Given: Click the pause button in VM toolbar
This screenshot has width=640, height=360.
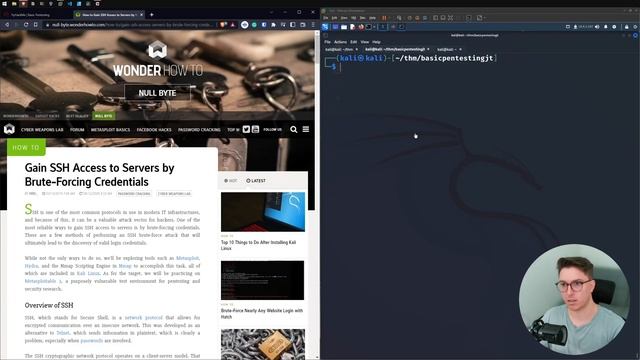Looking at the screenshot, I should pyautogui.click(x=384, y=18).
